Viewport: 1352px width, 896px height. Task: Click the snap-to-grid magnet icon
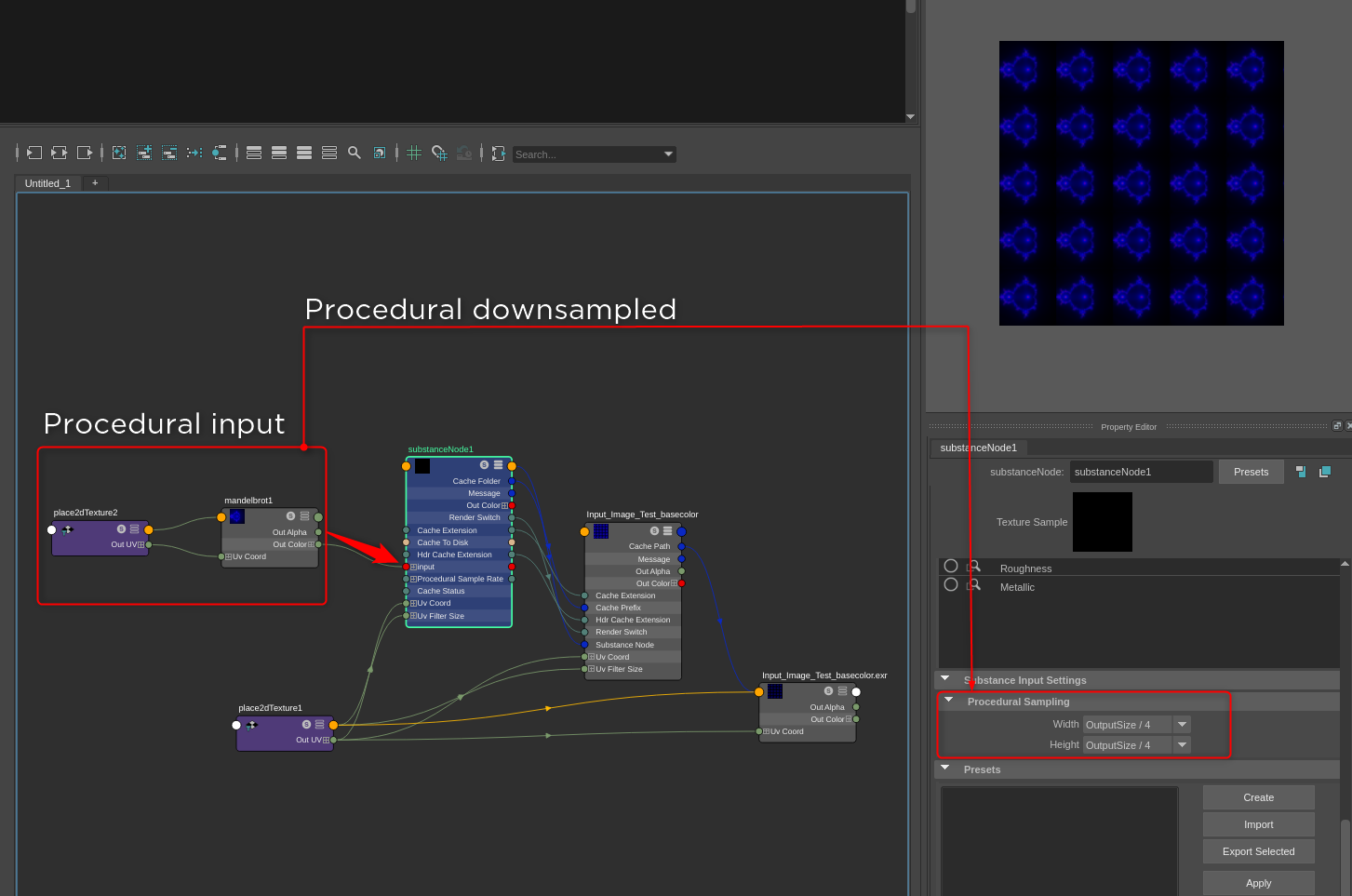[x=439, y=153]
